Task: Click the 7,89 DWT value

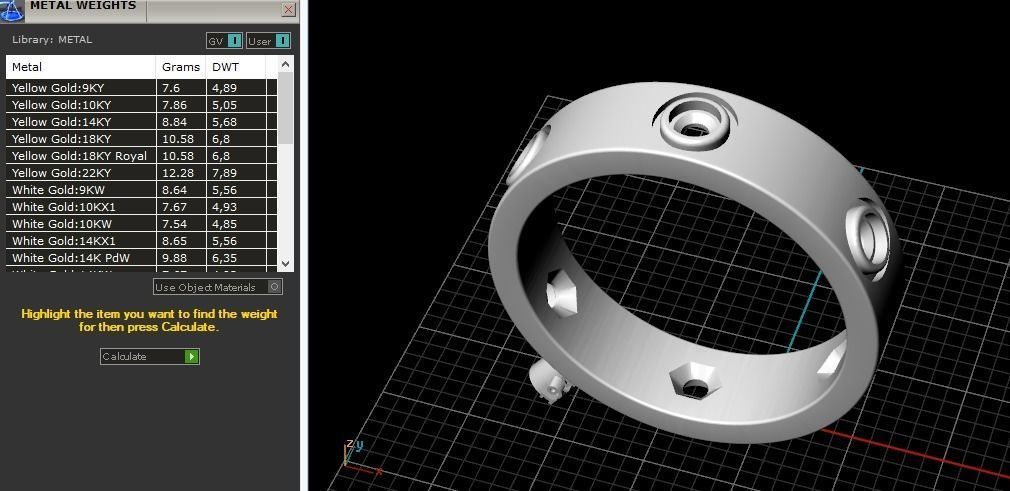Action: click(224, 173)
